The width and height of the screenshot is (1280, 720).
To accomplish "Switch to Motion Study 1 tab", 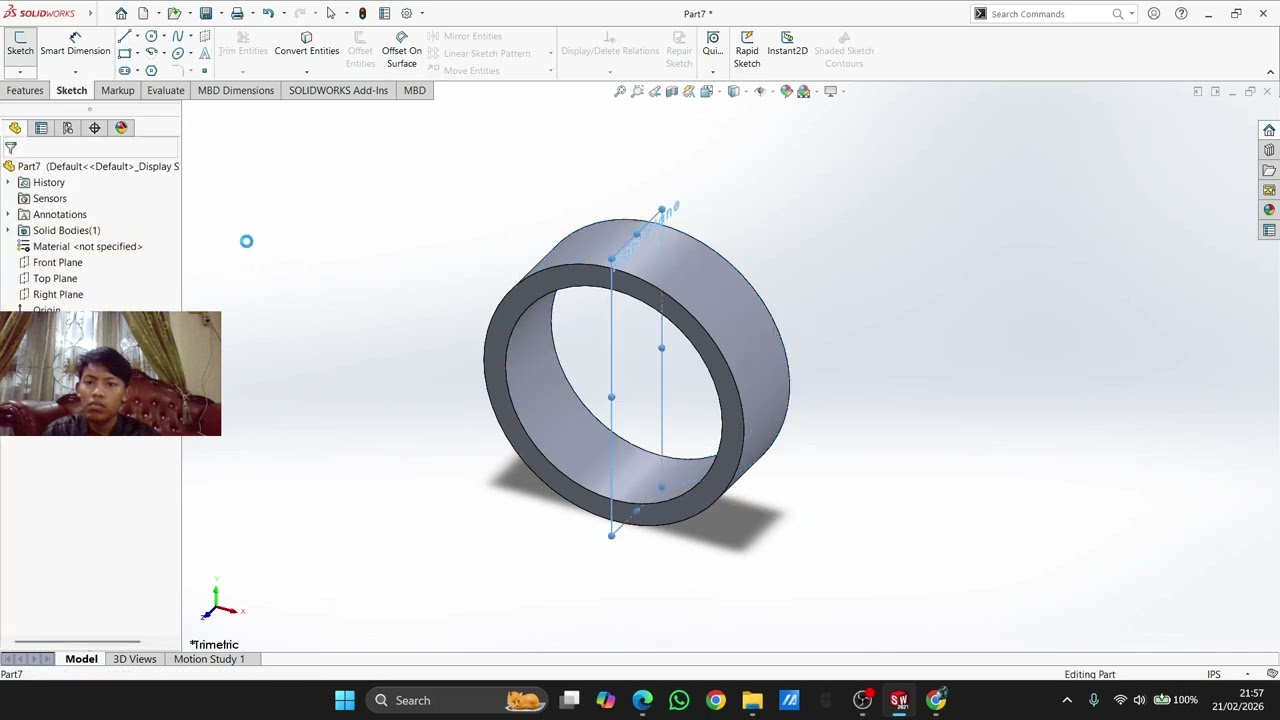I will tap(209, 659).
